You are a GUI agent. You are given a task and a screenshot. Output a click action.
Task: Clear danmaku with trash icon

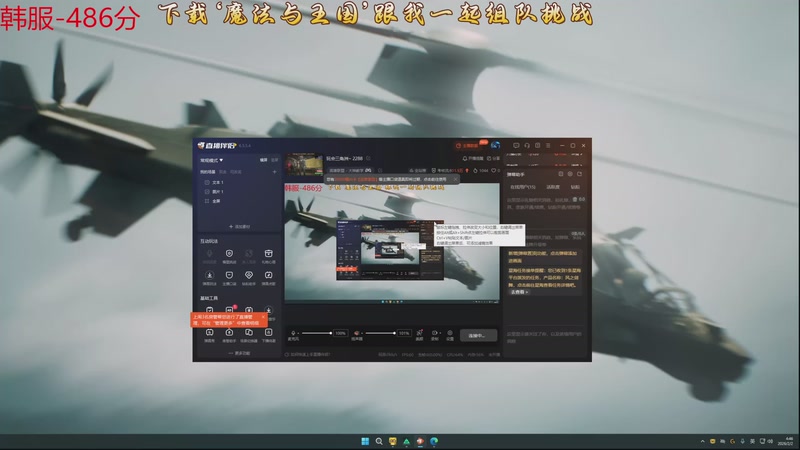click(x=575, y=199)
